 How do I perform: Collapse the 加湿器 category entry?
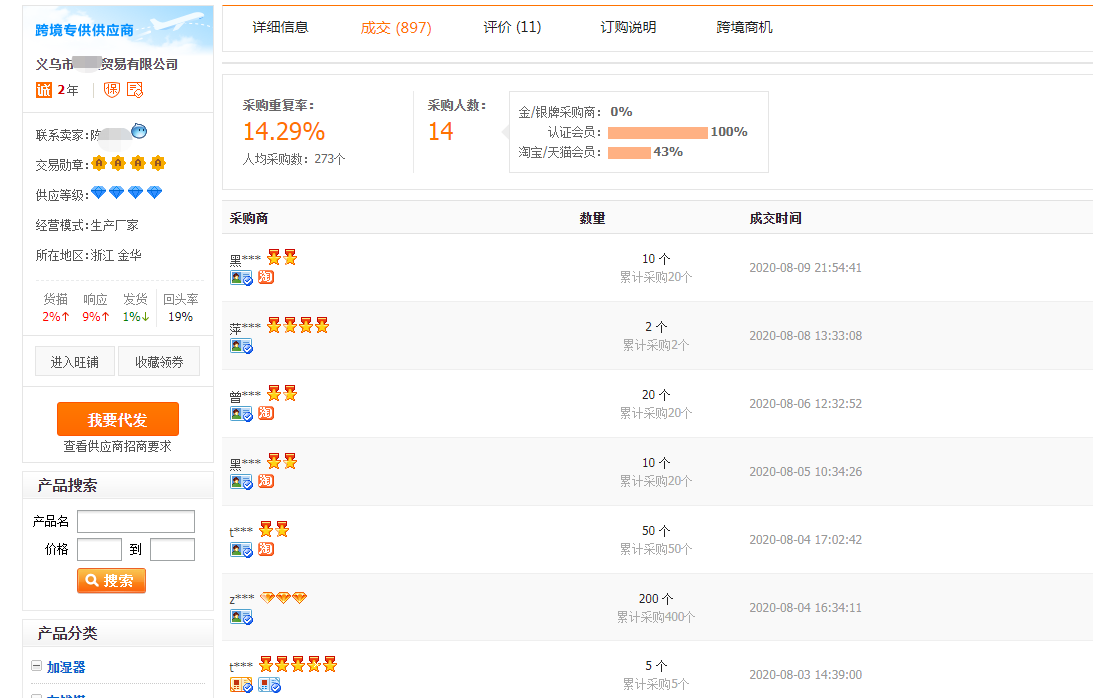35,666
